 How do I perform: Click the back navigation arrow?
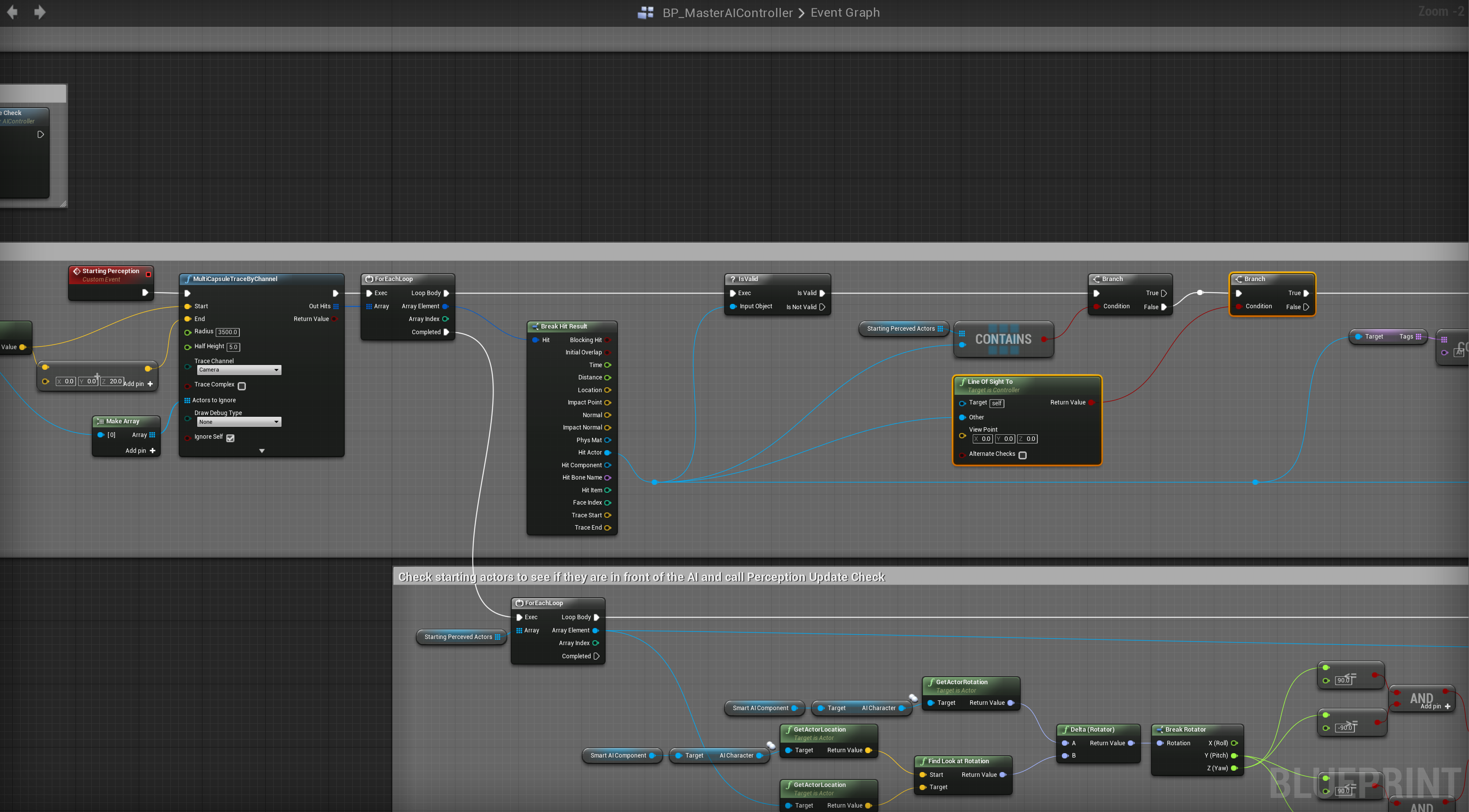click(12, 12)
